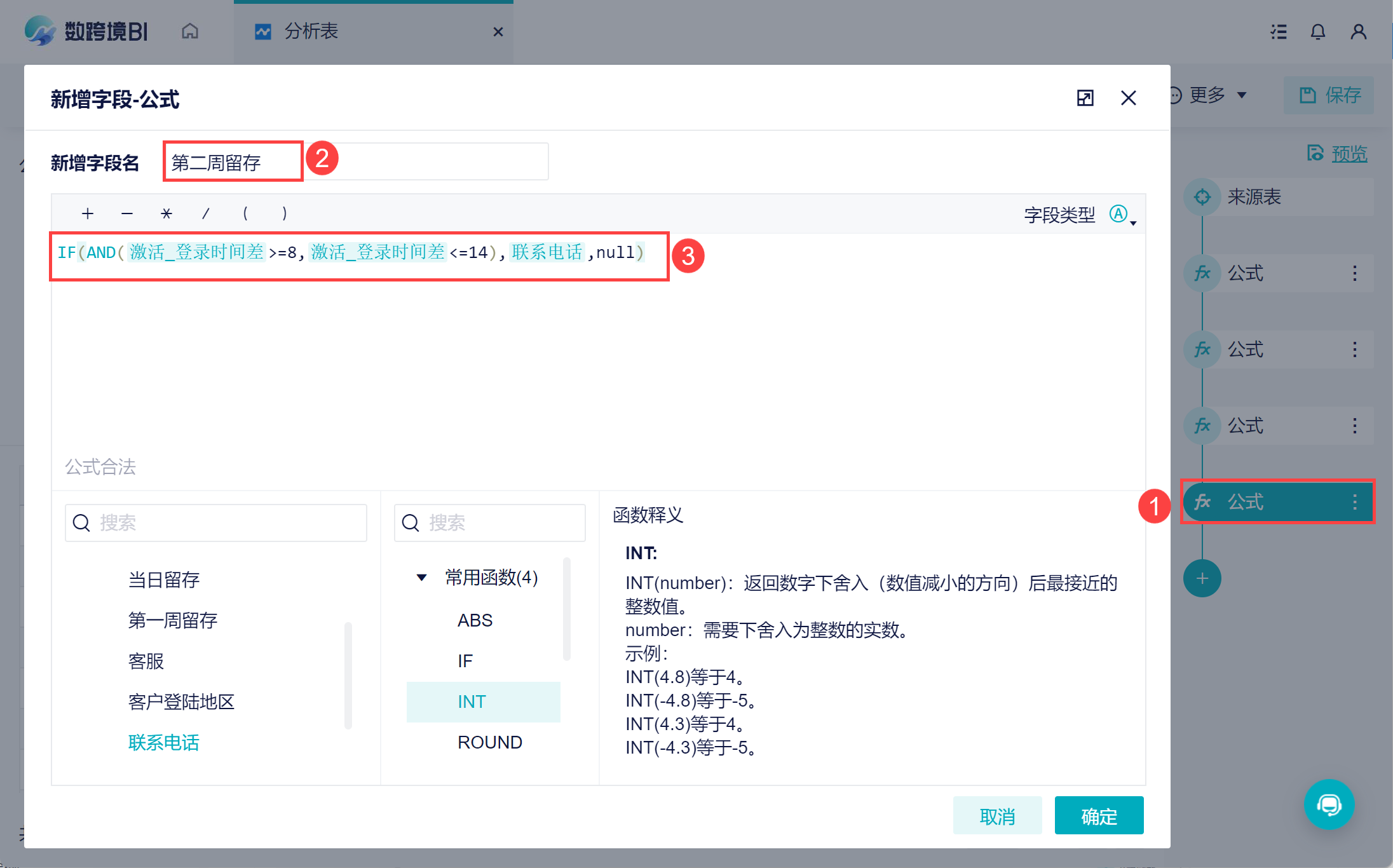
Task: Click the field search input box
Action: [x=216, y=523]
